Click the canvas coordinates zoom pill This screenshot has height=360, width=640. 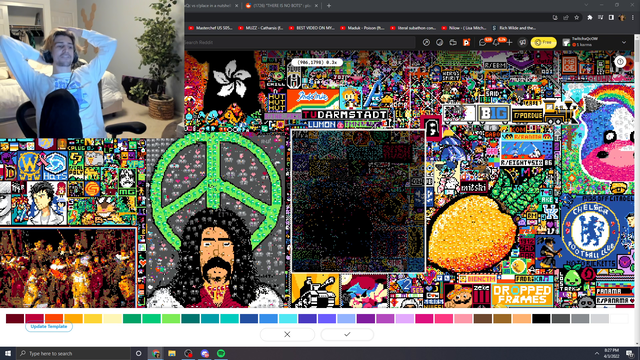click(317, 62)
